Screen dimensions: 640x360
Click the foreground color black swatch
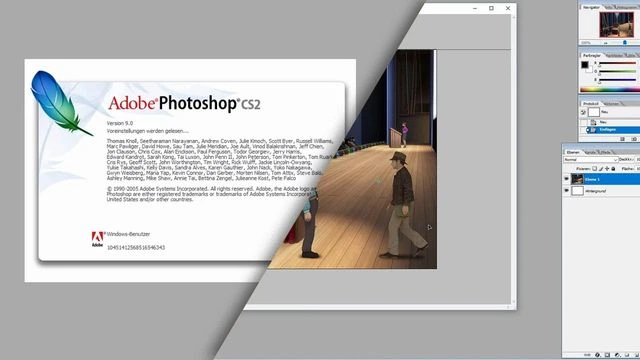[x=585, y=64]
